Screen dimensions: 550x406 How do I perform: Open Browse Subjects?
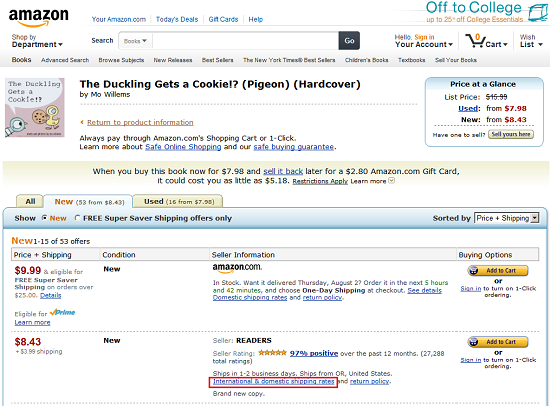121,60
